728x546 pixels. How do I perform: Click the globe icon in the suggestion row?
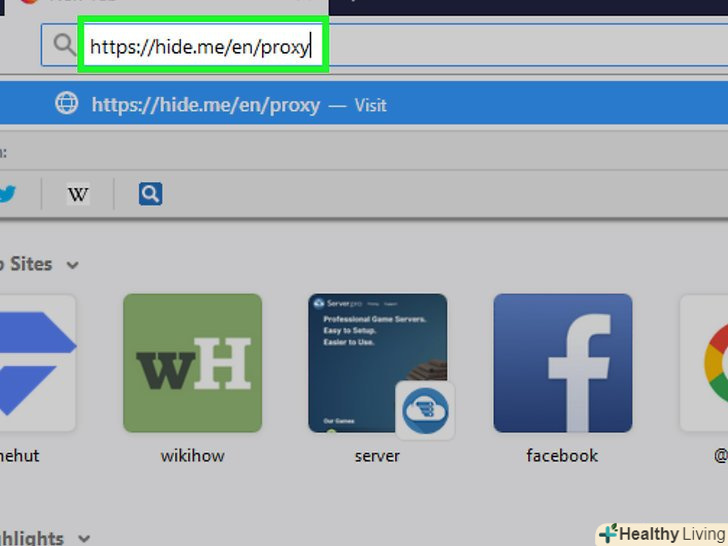coord(67,103)
